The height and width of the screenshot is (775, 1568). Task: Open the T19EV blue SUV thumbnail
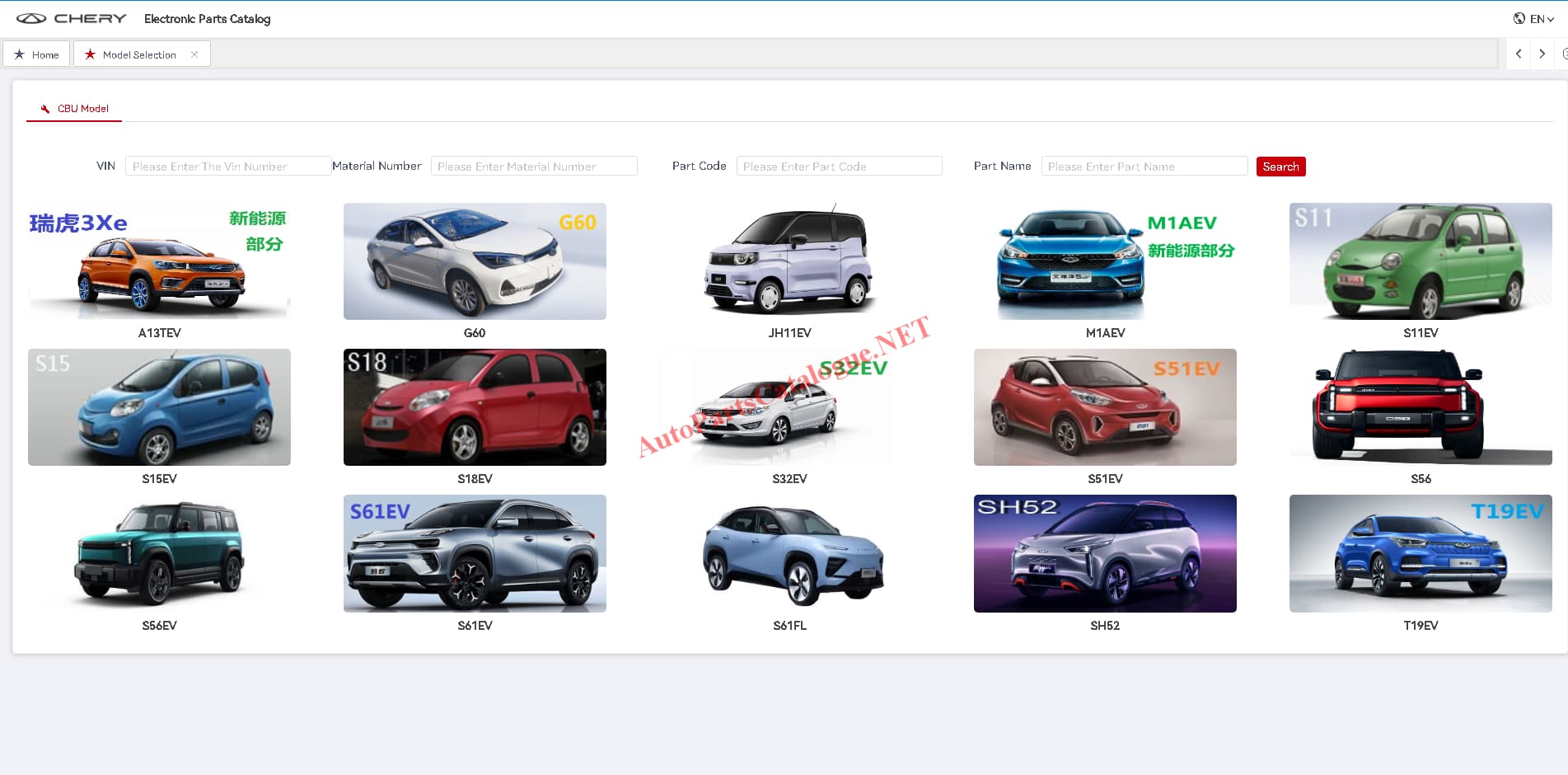tap(1421, 553)
